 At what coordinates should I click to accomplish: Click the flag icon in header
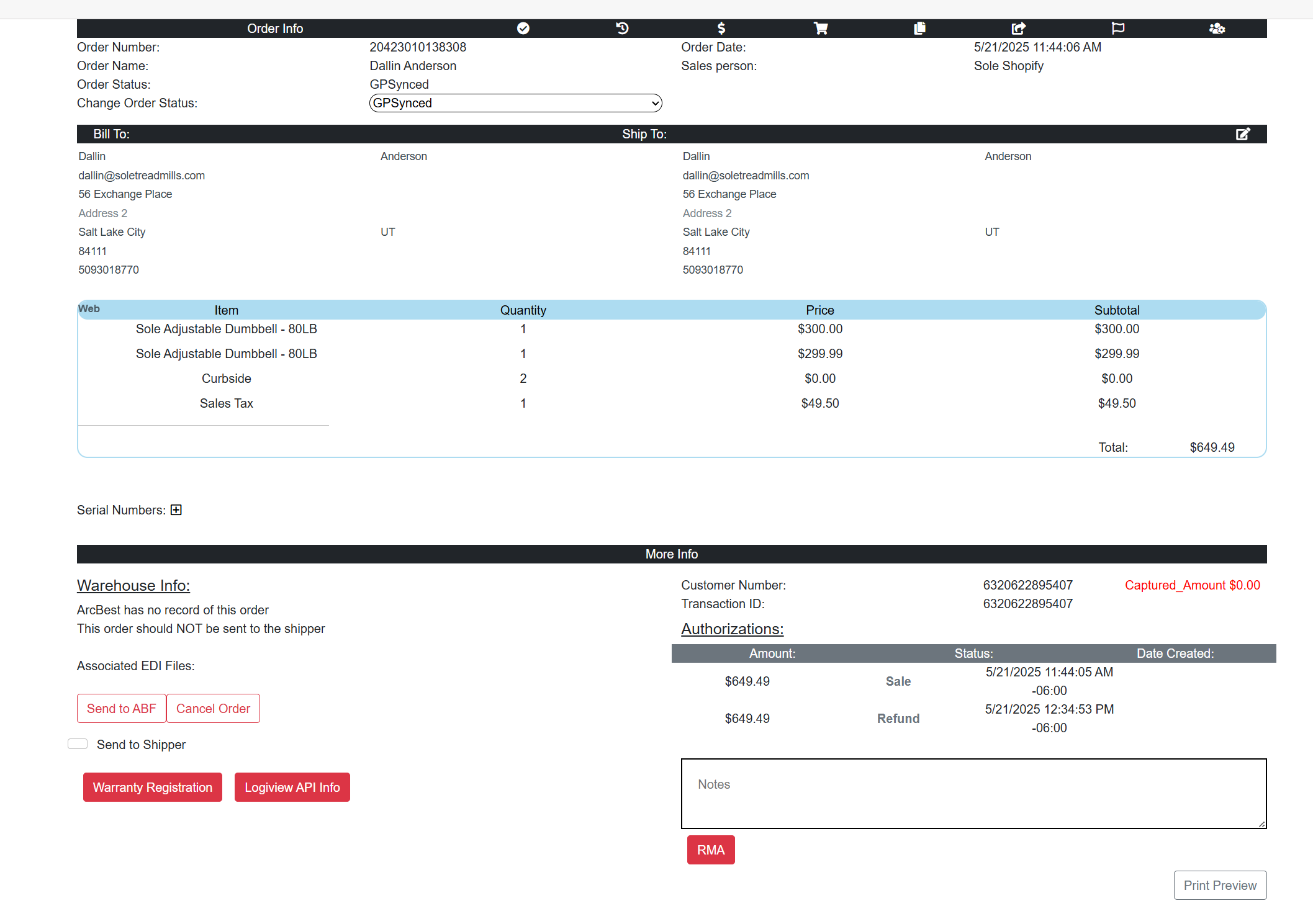point(1118,29)
